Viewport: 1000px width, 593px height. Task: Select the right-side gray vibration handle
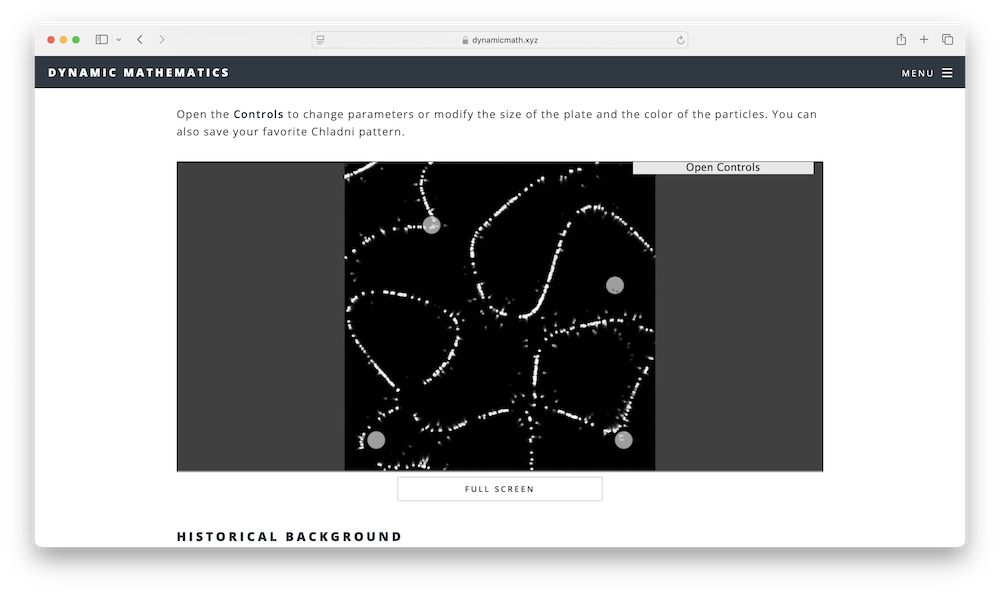[x=615, y=285]
